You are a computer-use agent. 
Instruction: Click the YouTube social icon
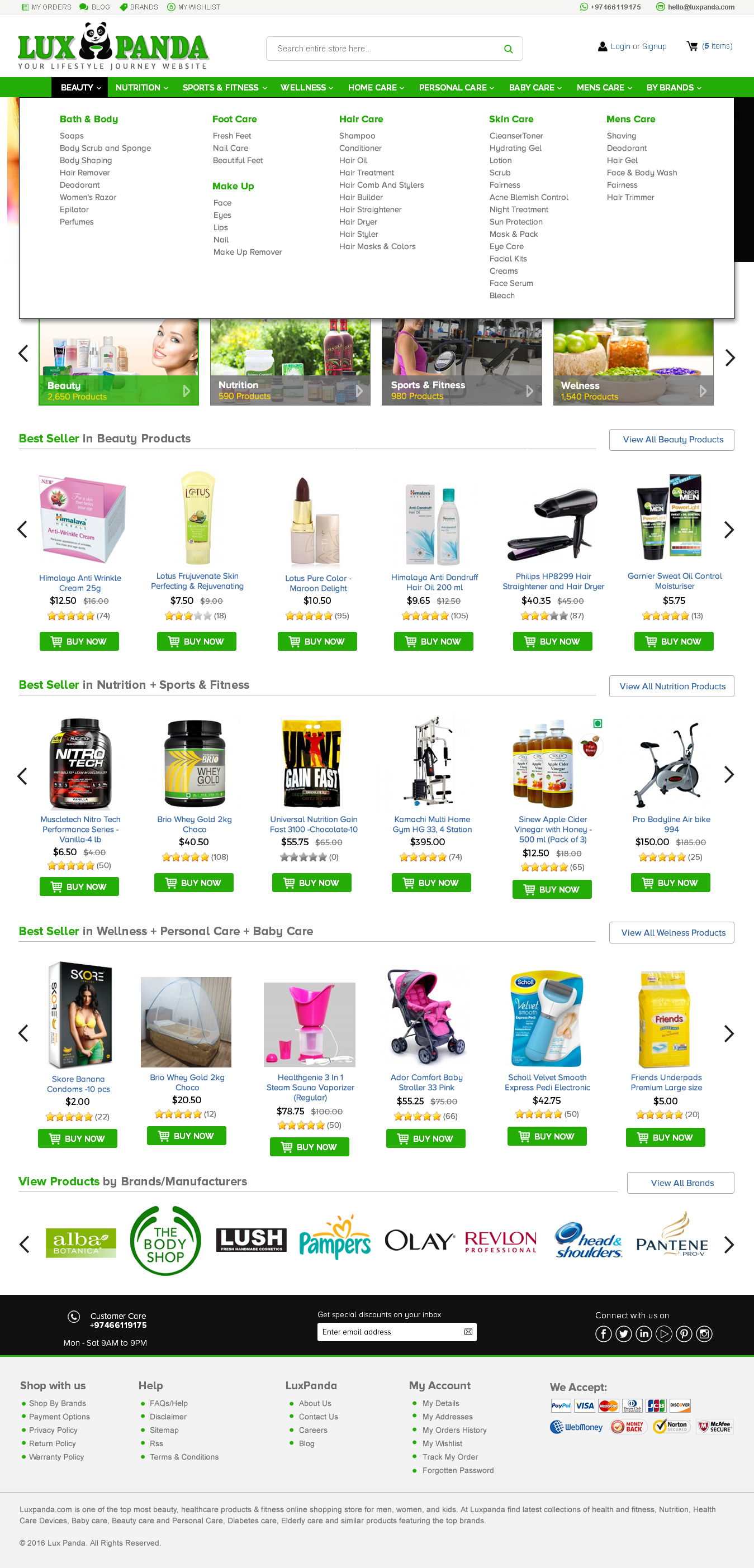[x=664, y=1333]
